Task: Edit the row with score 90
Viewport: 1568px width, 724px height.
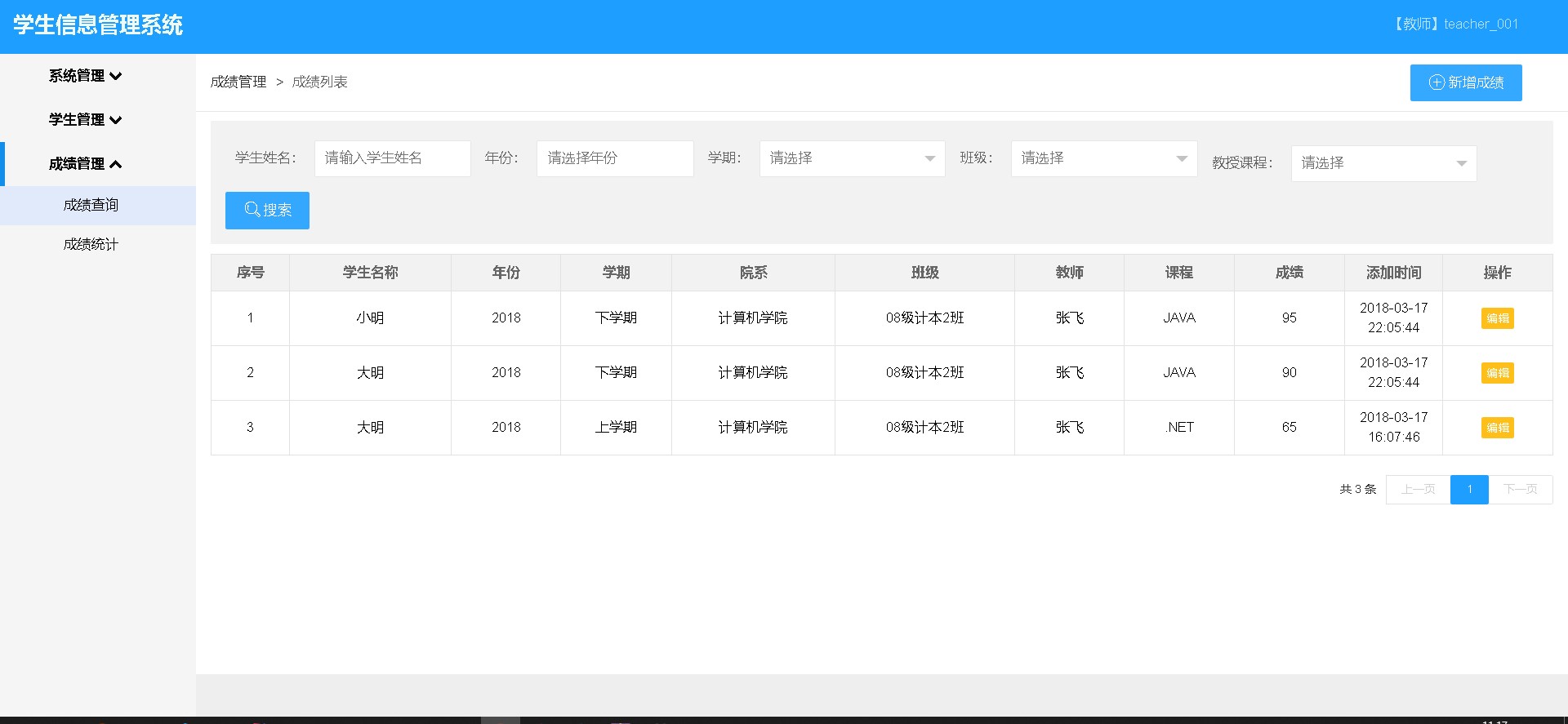Action: [1497, 373]
